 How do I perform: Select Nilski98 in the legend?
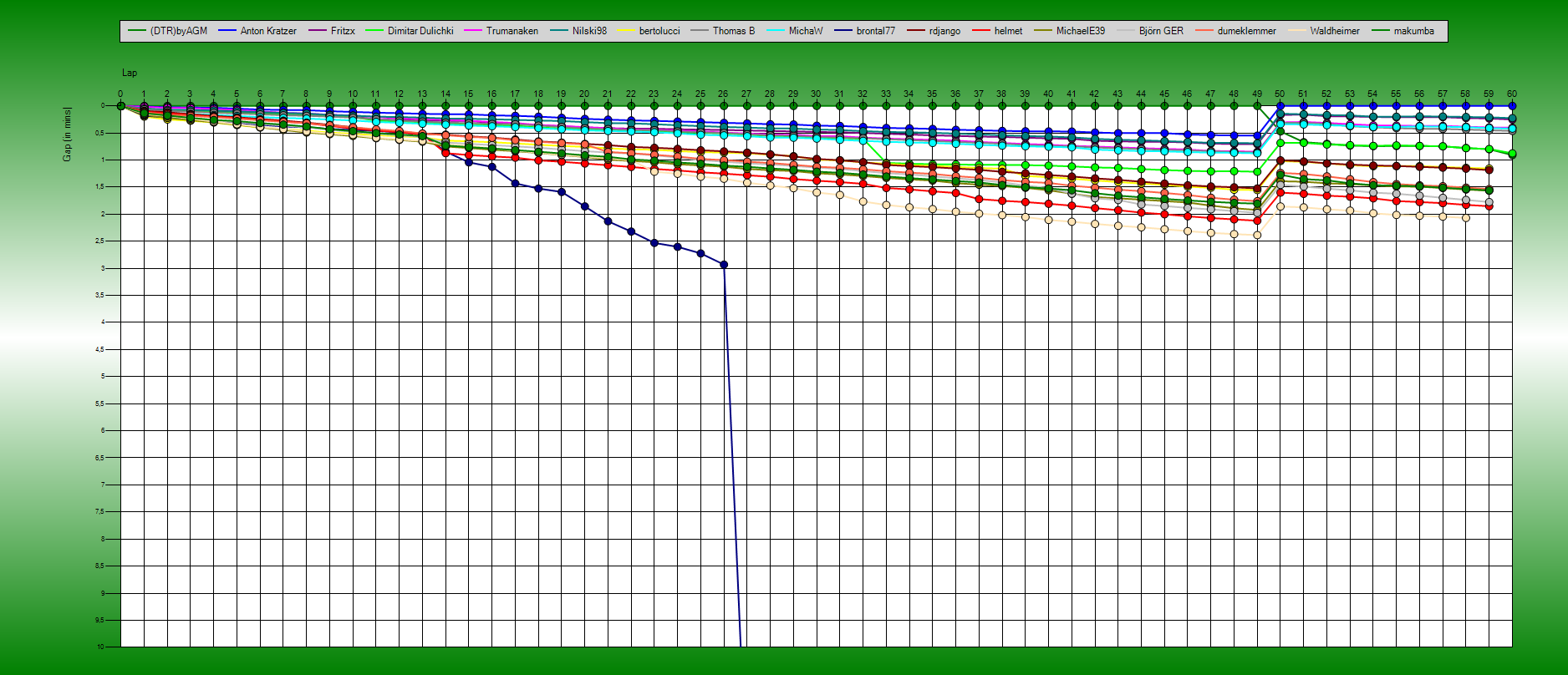589,31
